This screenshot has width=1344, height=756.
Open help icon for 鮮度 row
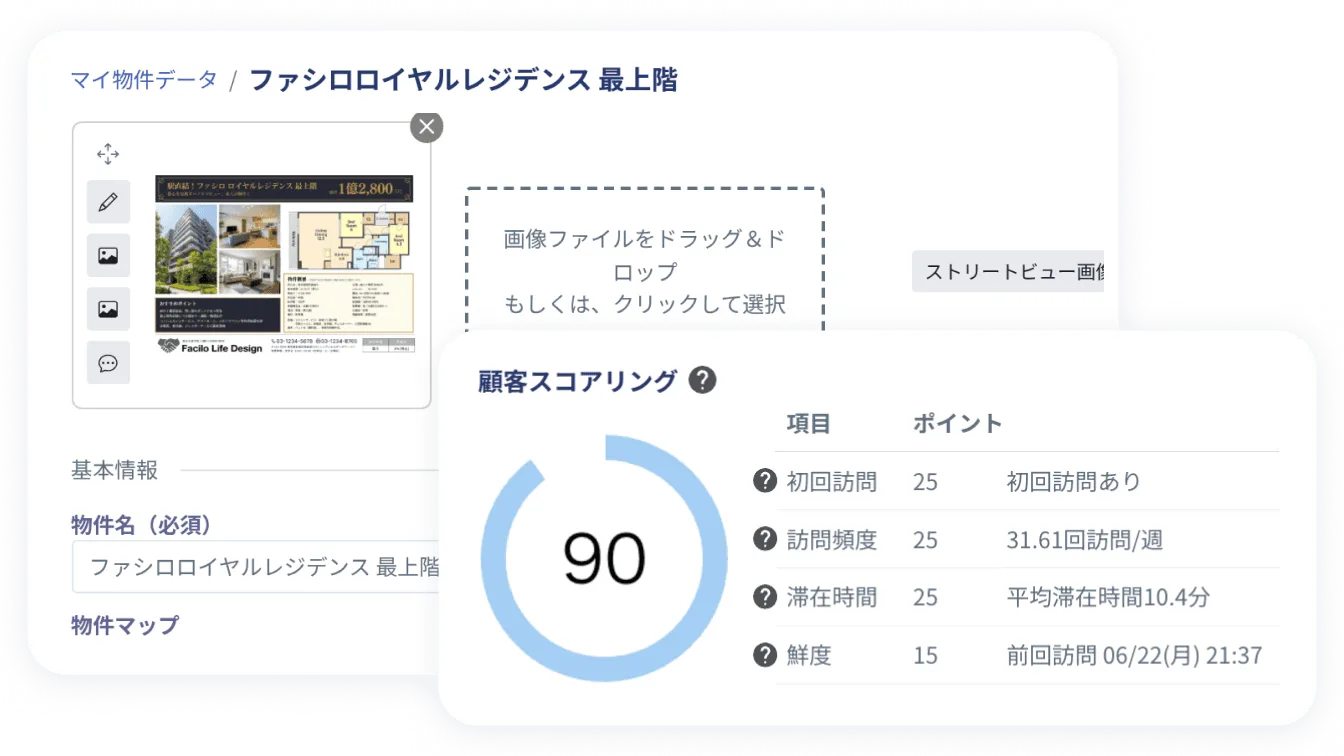pyautogui.click(x=765, y=655)
